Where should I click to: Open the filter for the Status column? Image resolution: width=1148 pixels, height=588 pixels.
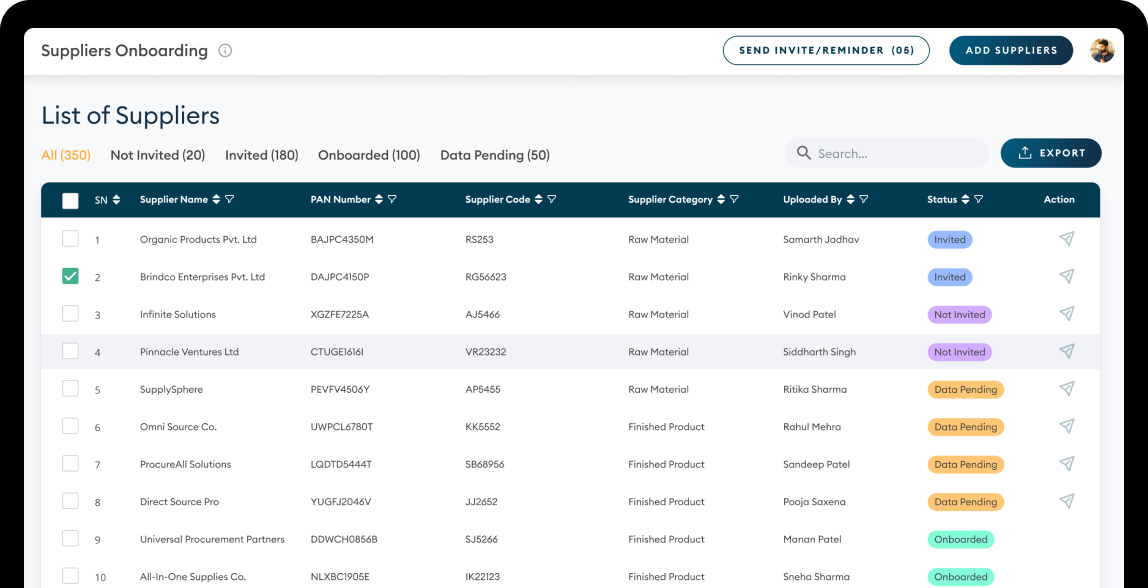pyautogui.click(x=979, y=199)
